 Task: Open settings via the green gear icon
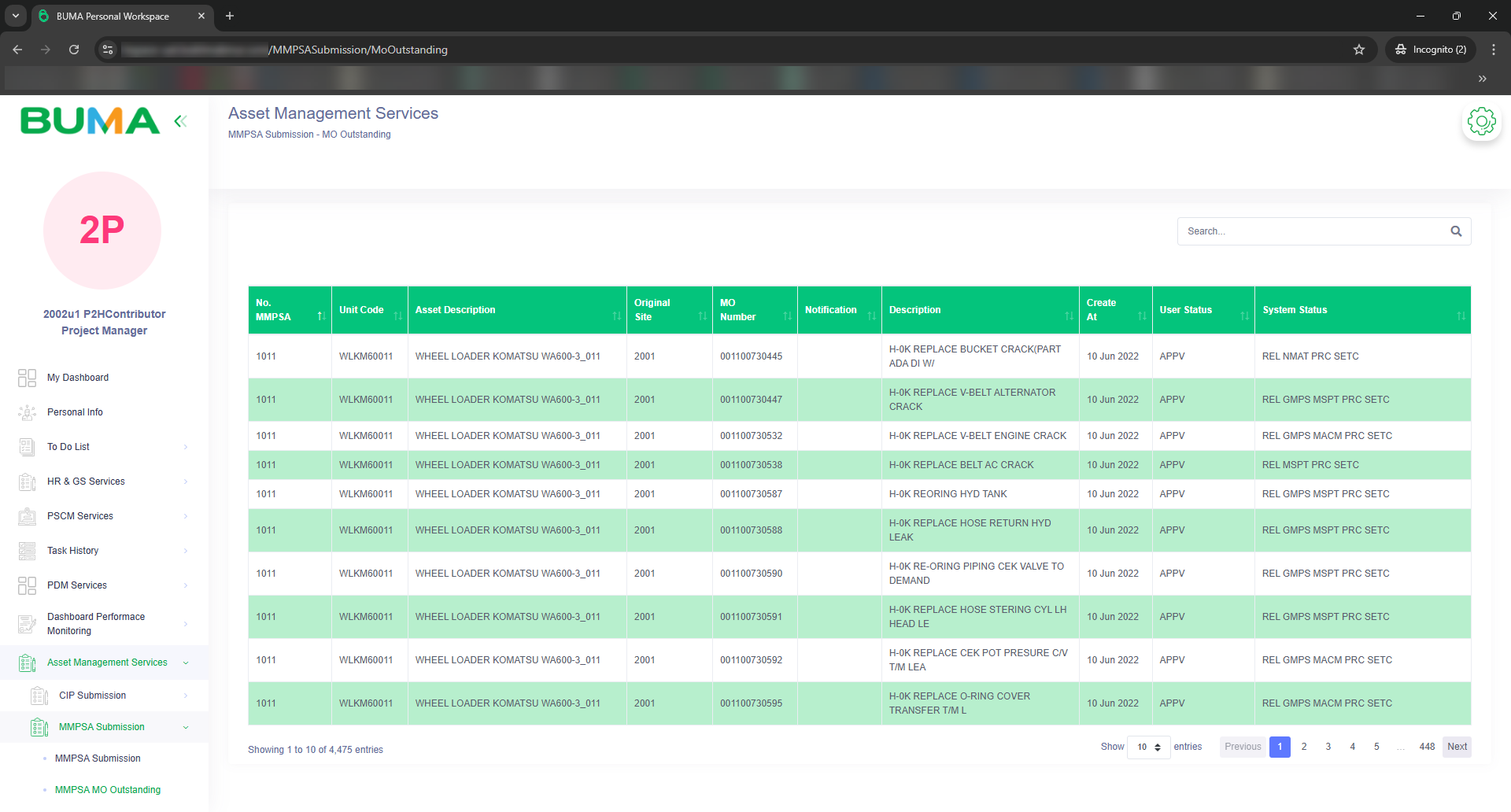(x=1481, y=122)
